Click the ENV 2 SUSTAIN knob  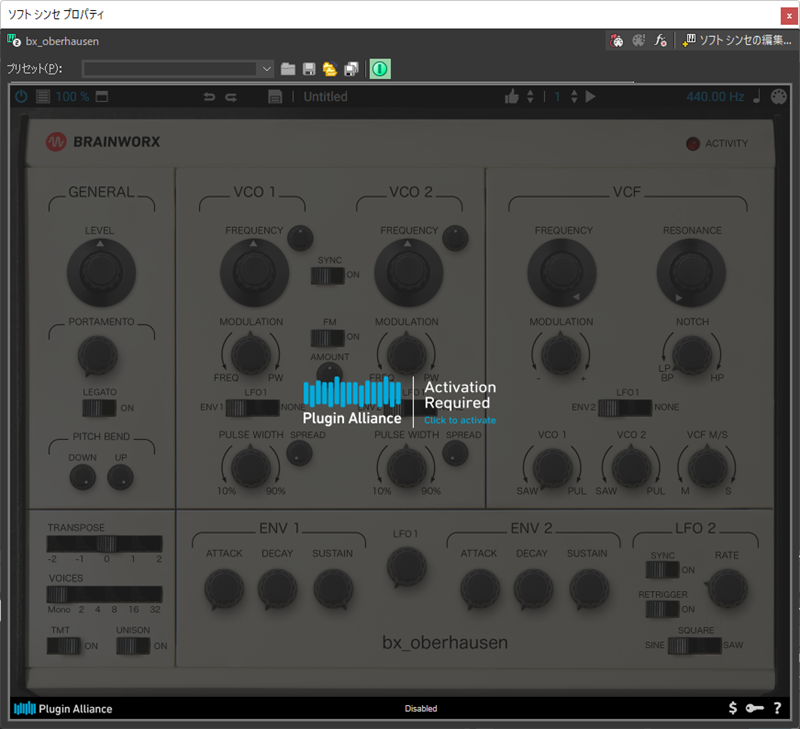(589, 589)
